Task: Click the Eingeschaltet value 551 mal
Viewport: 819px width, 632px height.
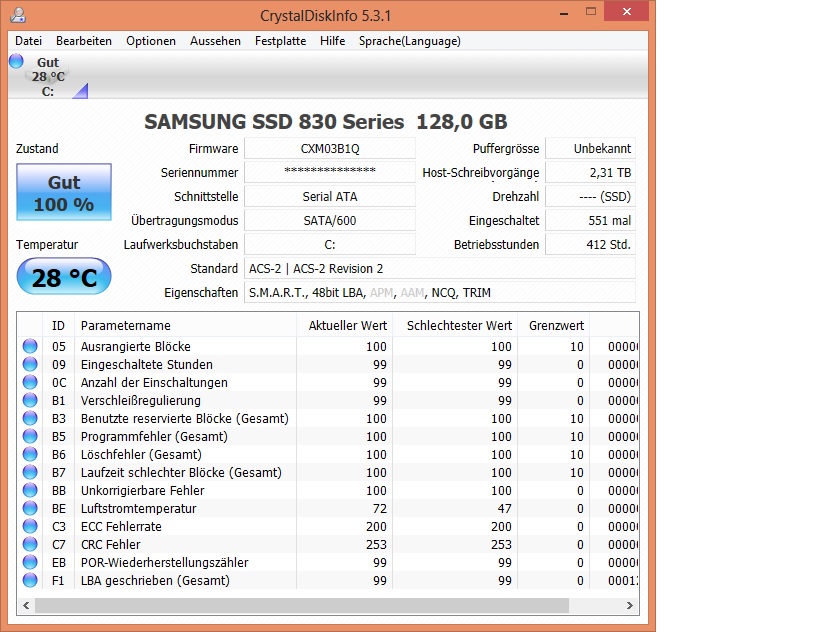Action: [x=590, y=221]
